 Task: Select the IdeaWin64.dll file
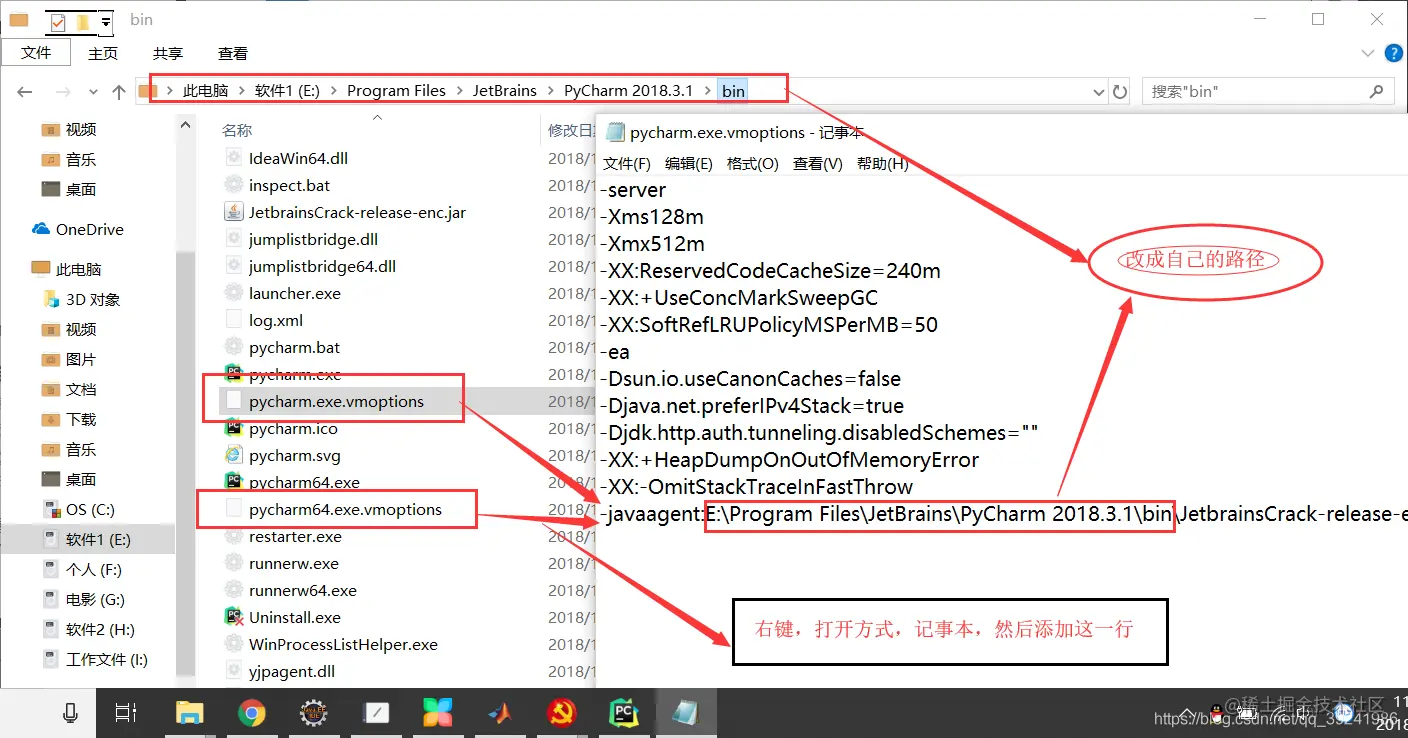pyautogui.click(x=298, y=158)
